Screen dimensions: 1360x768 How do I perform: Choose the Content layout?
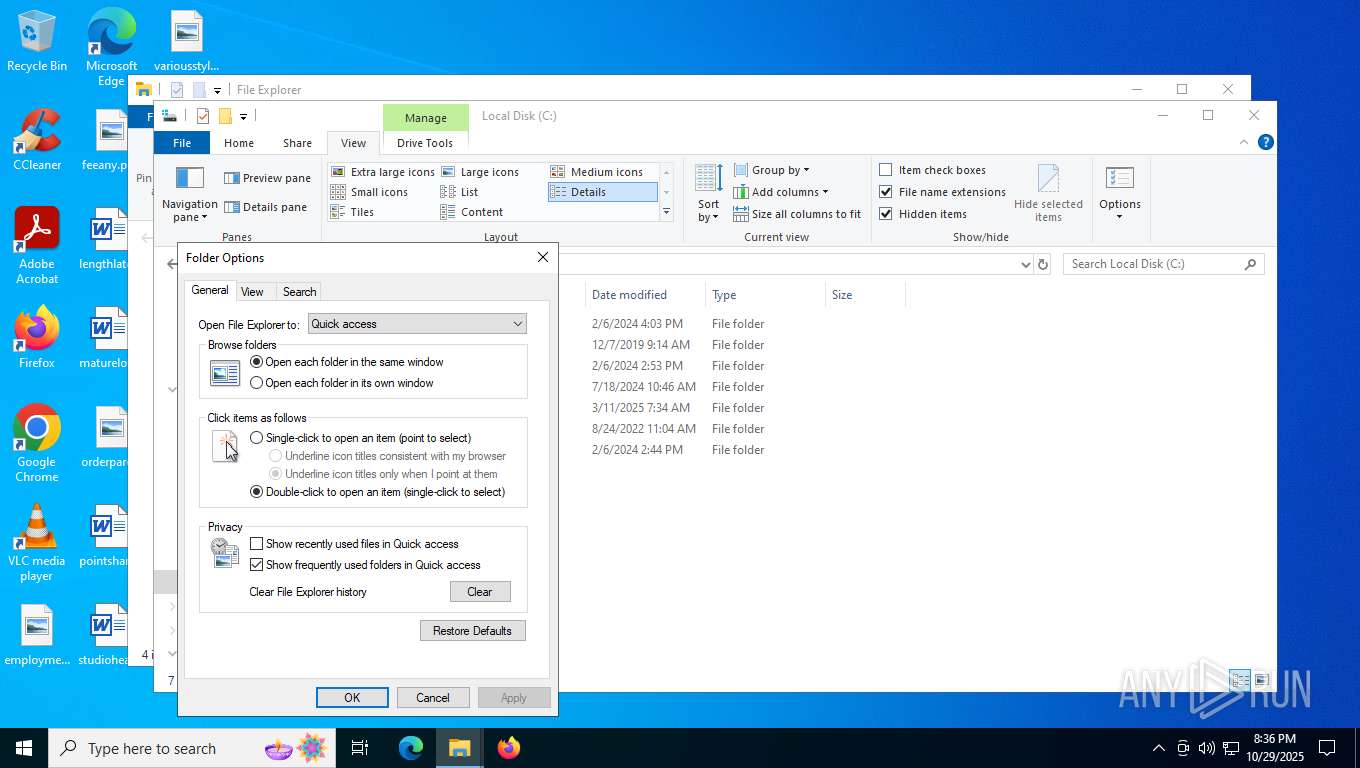coord(472,212)
